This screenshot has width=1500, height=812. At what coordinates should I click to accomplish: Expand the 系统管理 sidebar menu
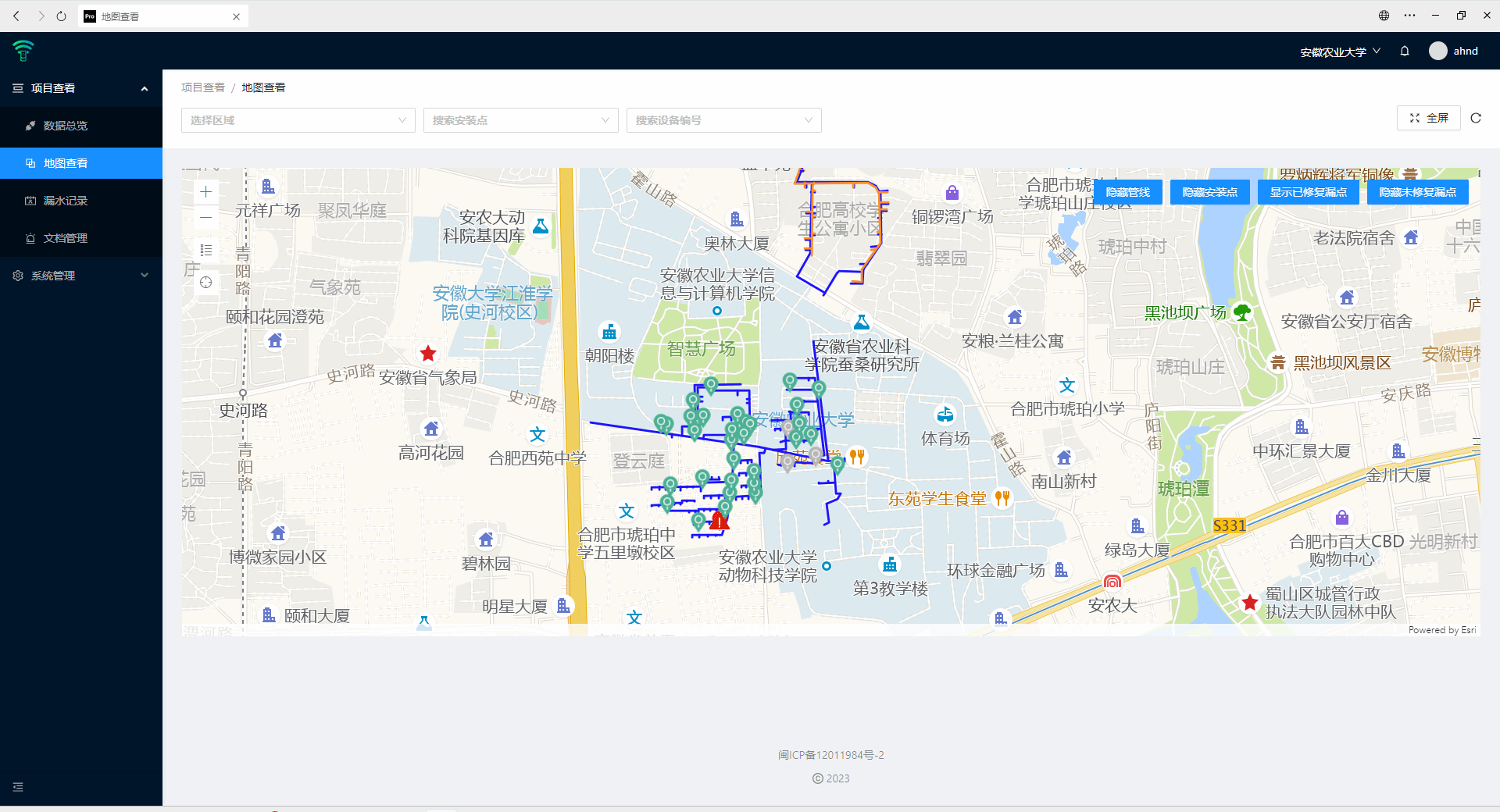(x=81, y=276)
